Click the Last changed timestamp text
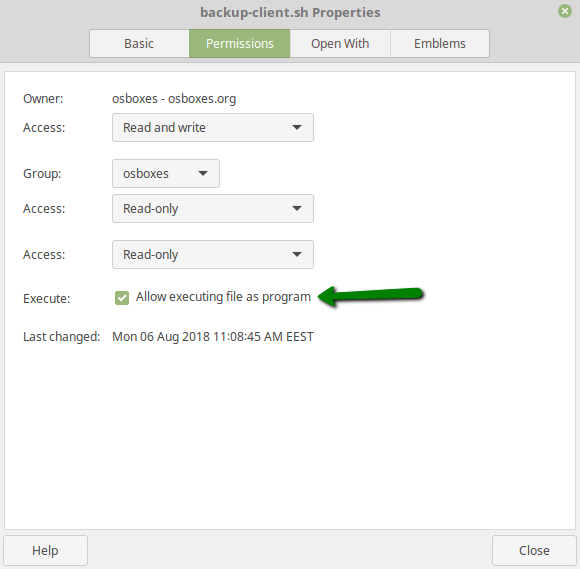This screenshot has height=569, width=580. click(213, 337)
